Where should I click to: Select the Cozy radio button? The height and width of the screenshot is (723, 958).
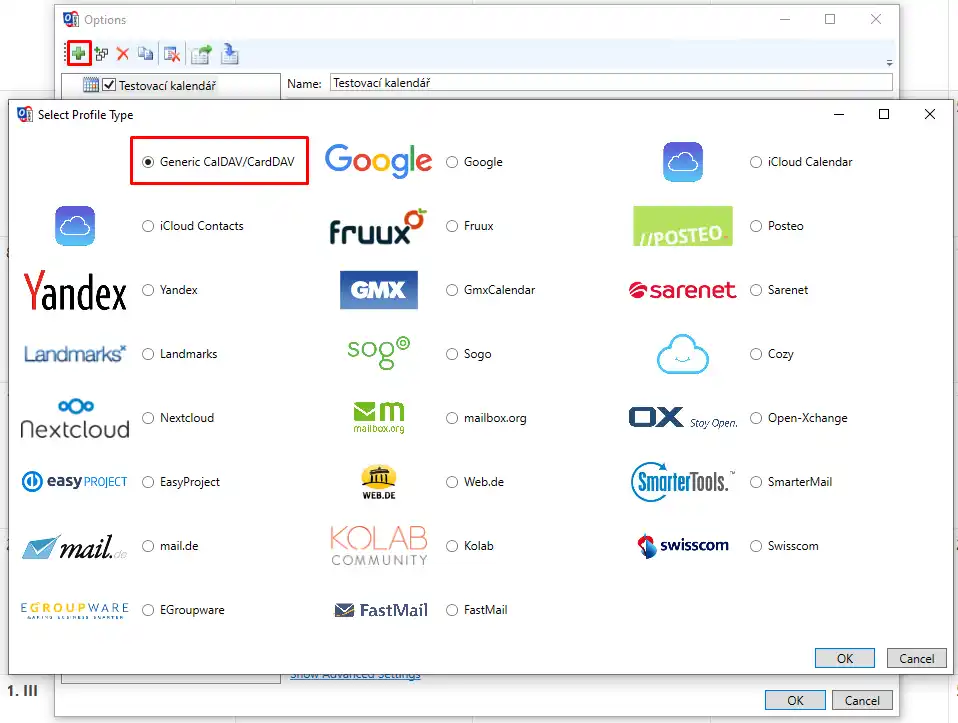click(x=756, y=354)
